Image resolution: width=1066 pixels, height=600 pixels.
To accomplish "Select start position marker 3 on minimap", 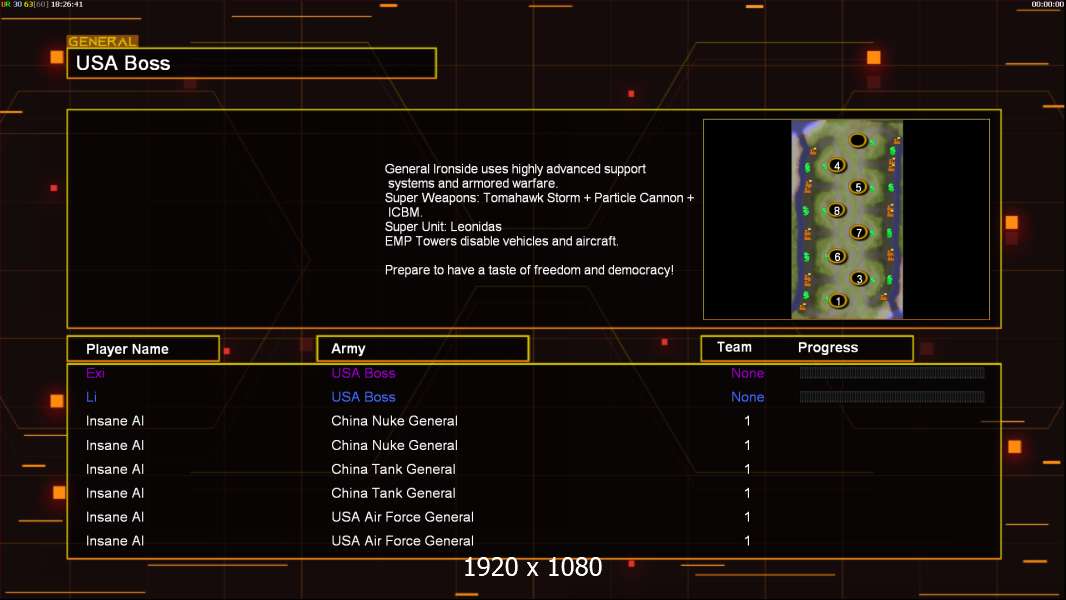I will 859,279.
